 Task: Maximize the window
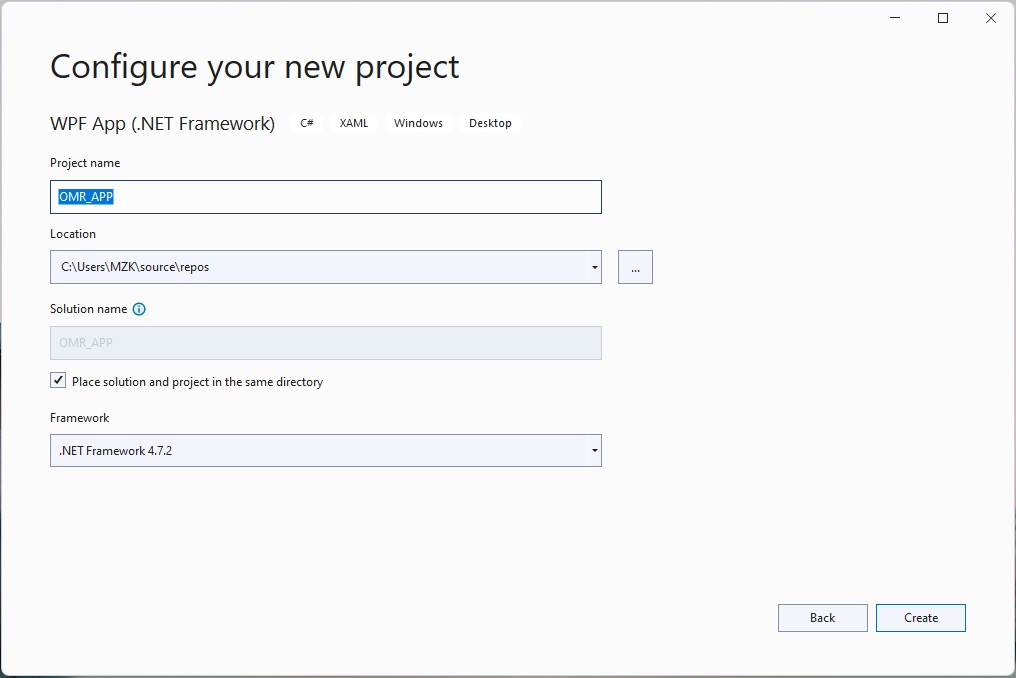[941, 17]
